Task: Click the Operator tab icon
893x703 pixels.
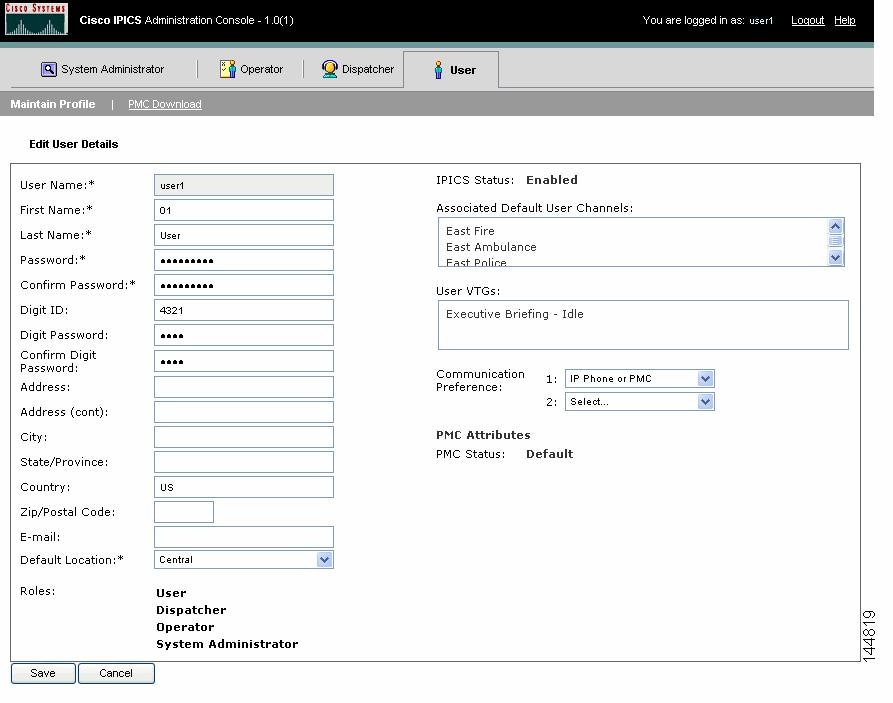Action: point(228,69)
